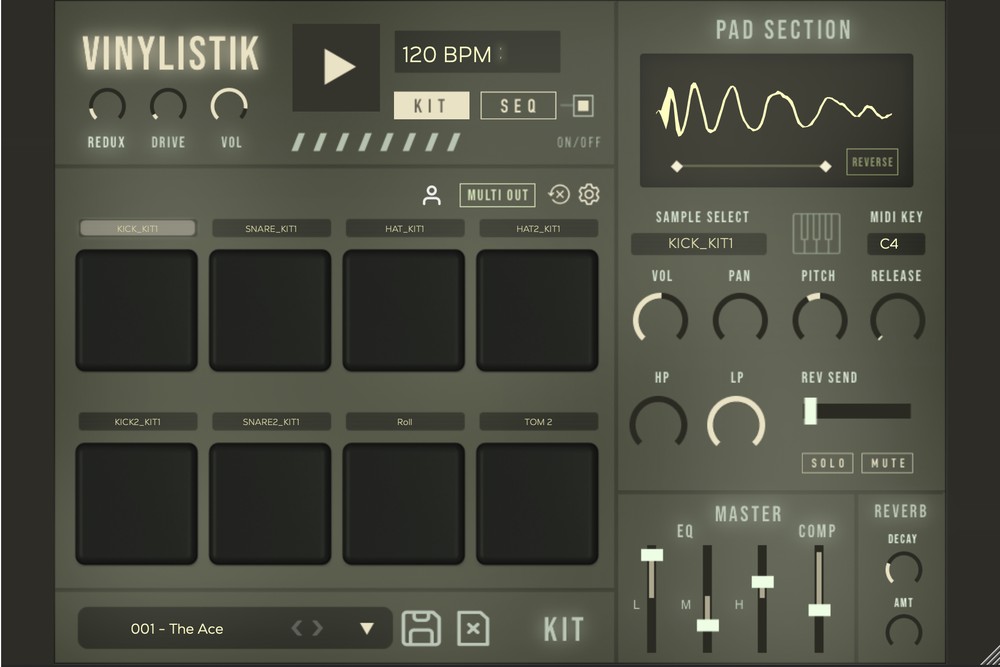
Task: Solo the selected pad
Action: coord(826,463)
